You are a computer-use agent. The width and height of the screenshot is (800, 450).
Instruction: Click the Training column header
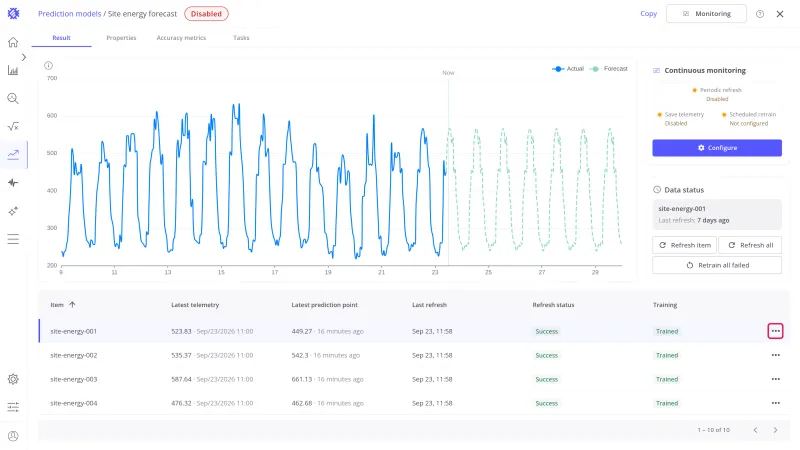click(665, 305)
